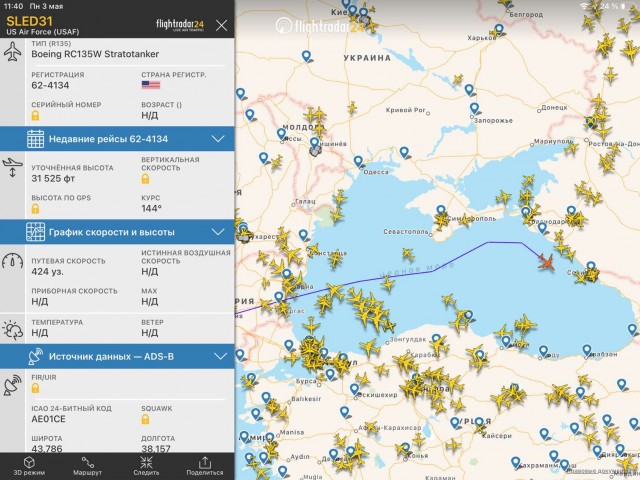Click the Донецк city label on map
The width and height of the screenshot is (640, 480).
pyautogui.click(x=554, y=107)
